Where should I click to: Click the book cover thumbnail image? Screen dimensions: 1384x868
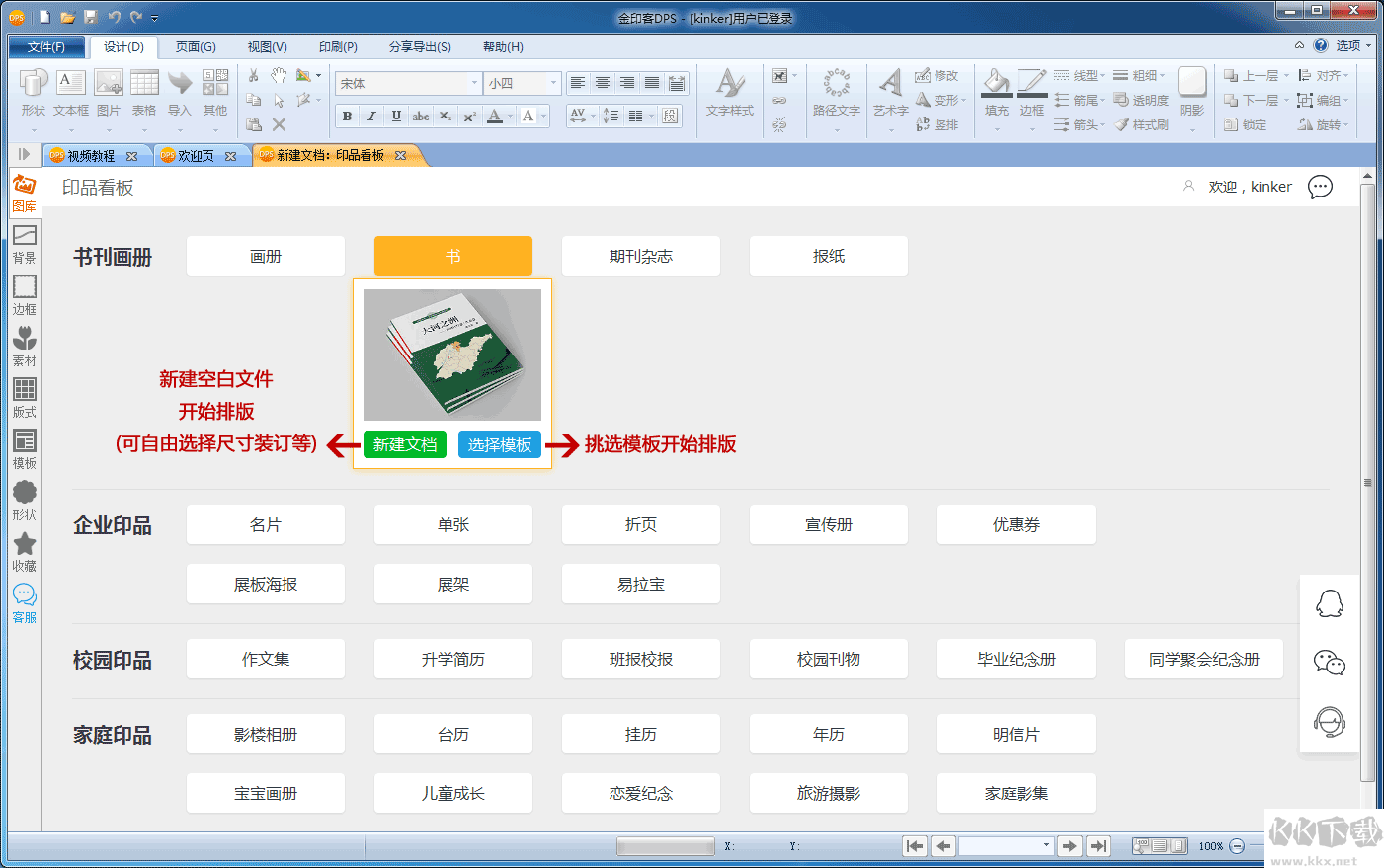tap(452, 355)
